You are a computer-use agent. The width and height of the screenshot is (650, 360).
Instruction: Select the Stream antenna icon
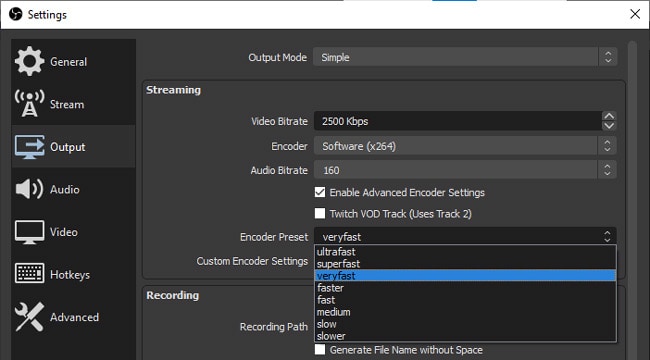click(x=29, y=103)
